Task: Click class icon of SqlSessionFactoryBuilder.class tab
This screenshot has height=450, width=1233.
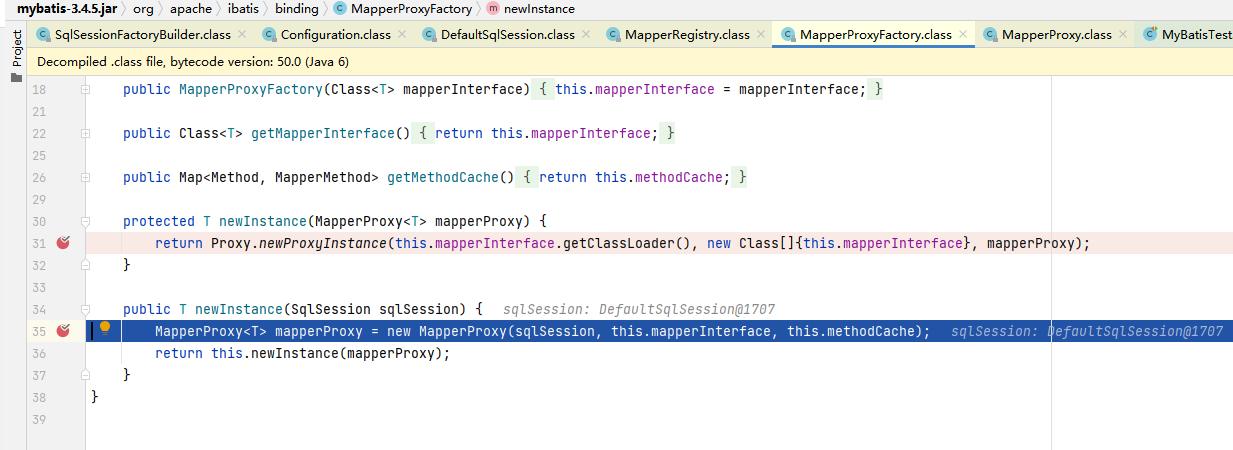Action: 44,34
